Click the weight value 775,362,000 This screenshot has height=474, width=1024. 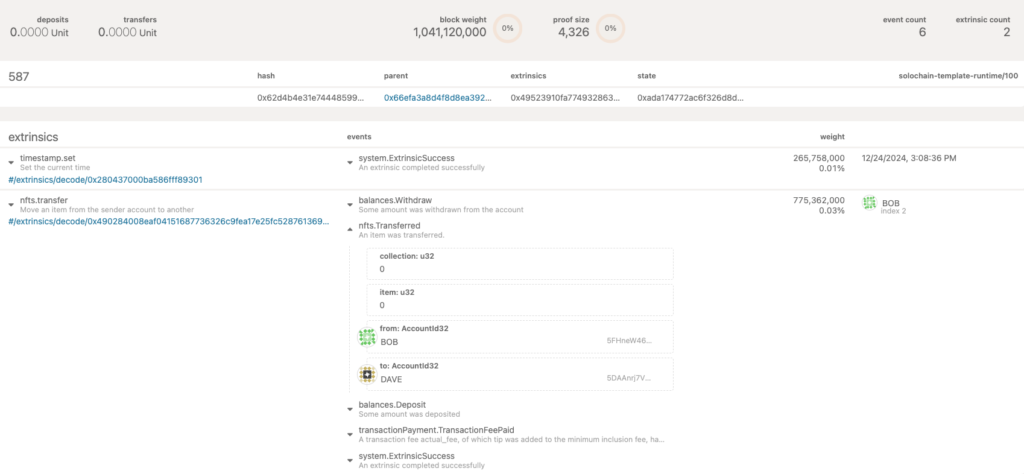click(819, 200)
